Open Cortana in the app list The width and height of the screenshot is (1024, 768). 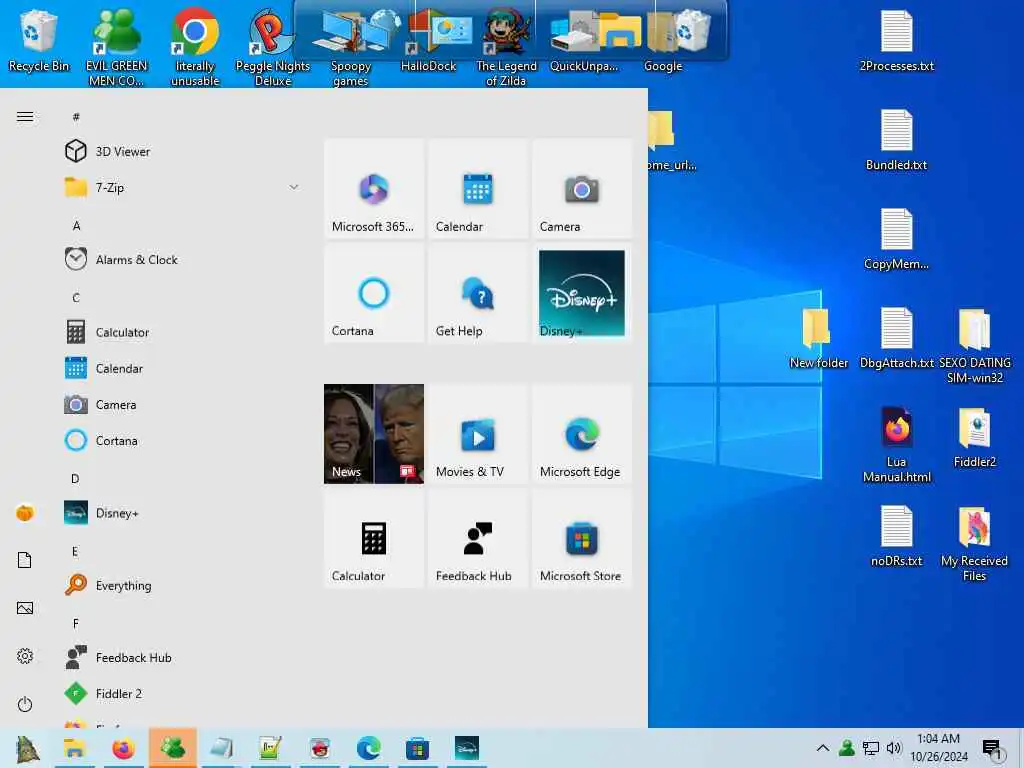pos(183,441)
